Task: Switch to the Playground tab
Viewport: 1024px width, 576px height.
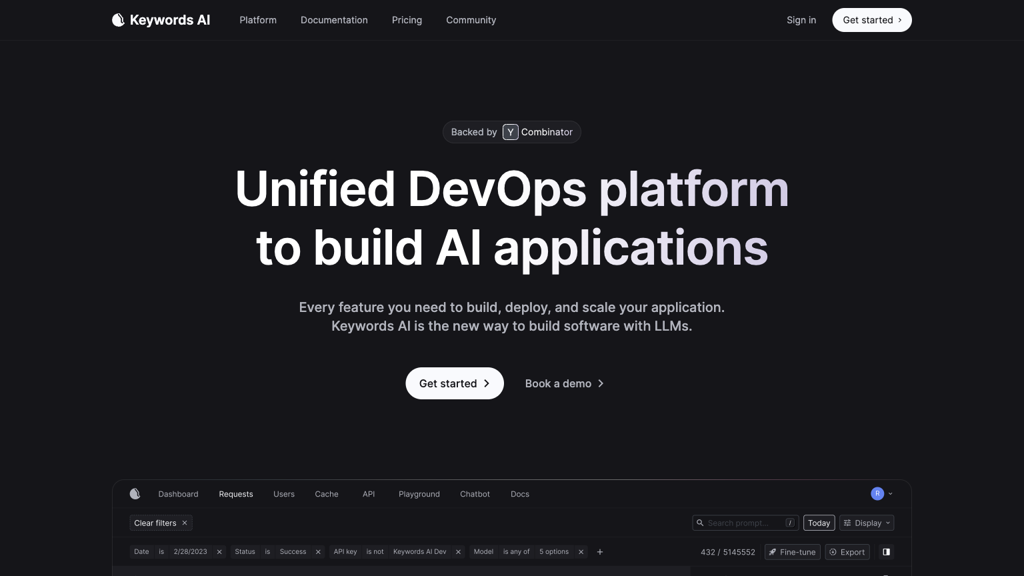Action: 419,494
